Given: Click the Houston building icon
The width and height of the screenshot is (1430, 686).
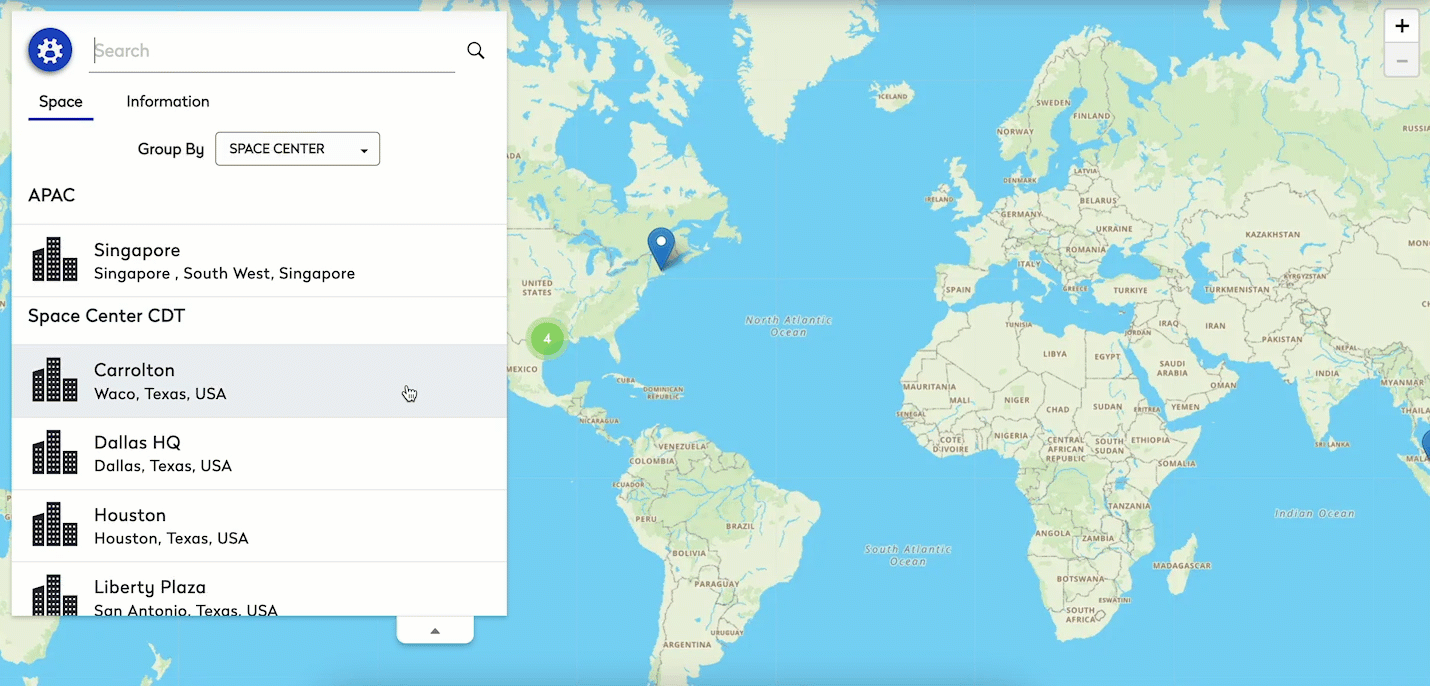Looking at the screenshot, I should [x=55, y=525].
